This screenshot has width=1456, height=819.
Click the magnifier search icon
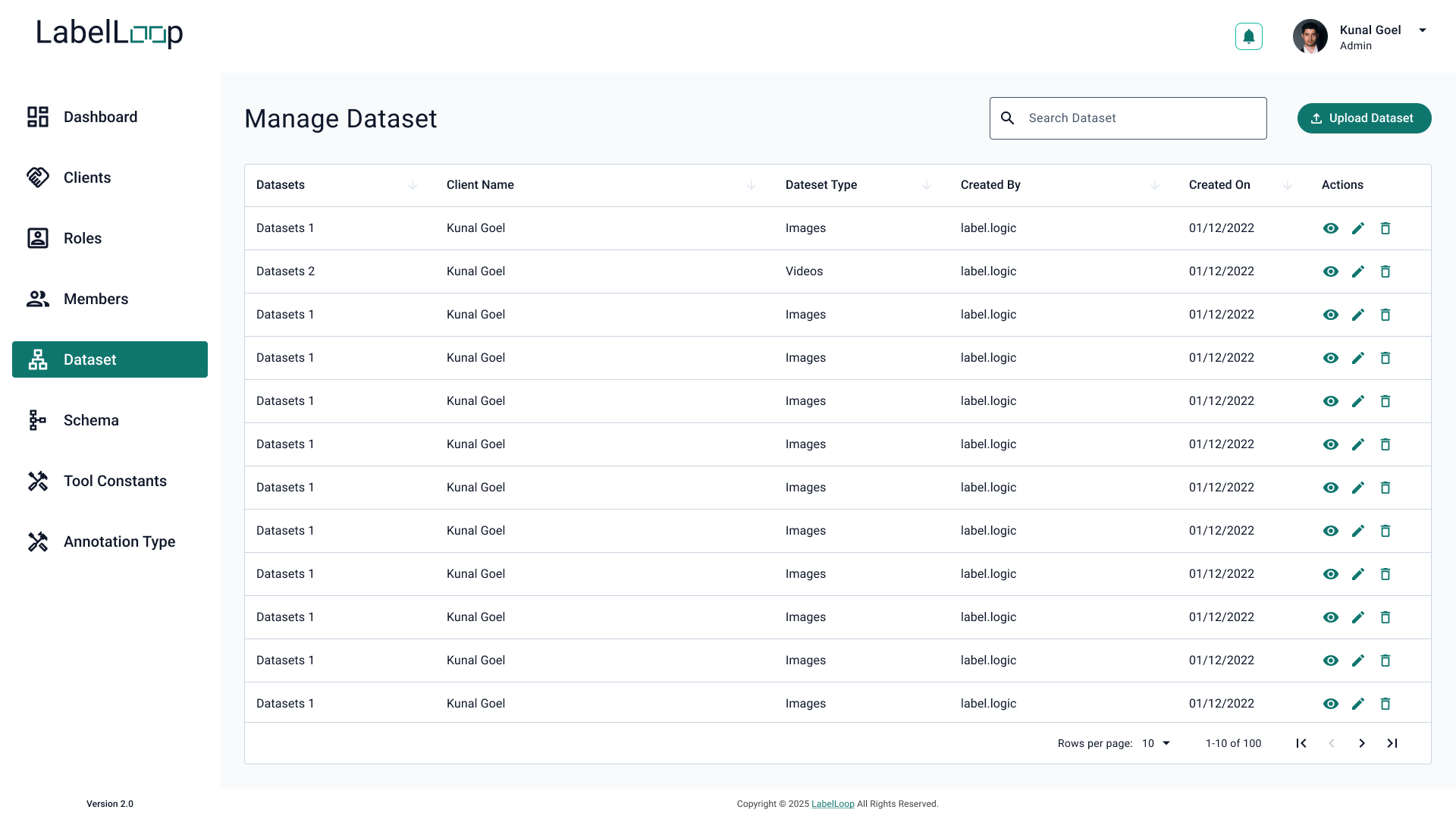[x=1007, y=118]
